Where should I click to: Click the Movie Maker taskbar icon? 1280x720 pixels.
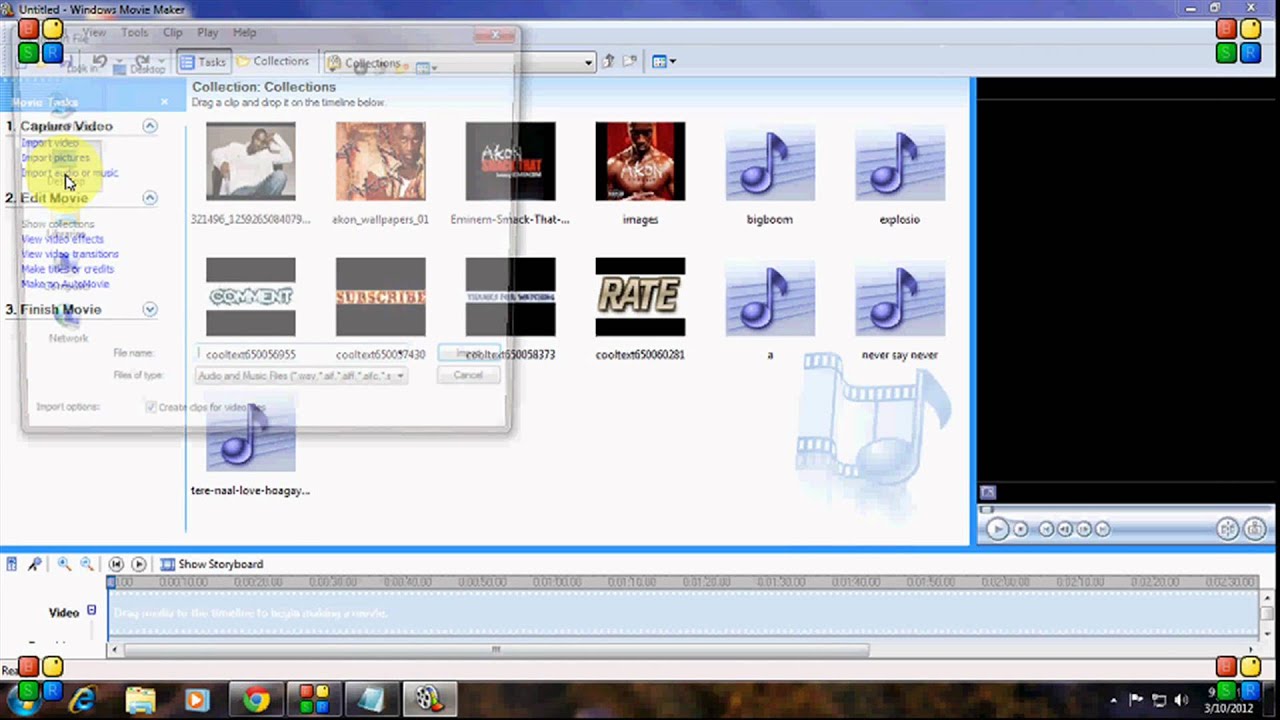click(x=430, y=699)
